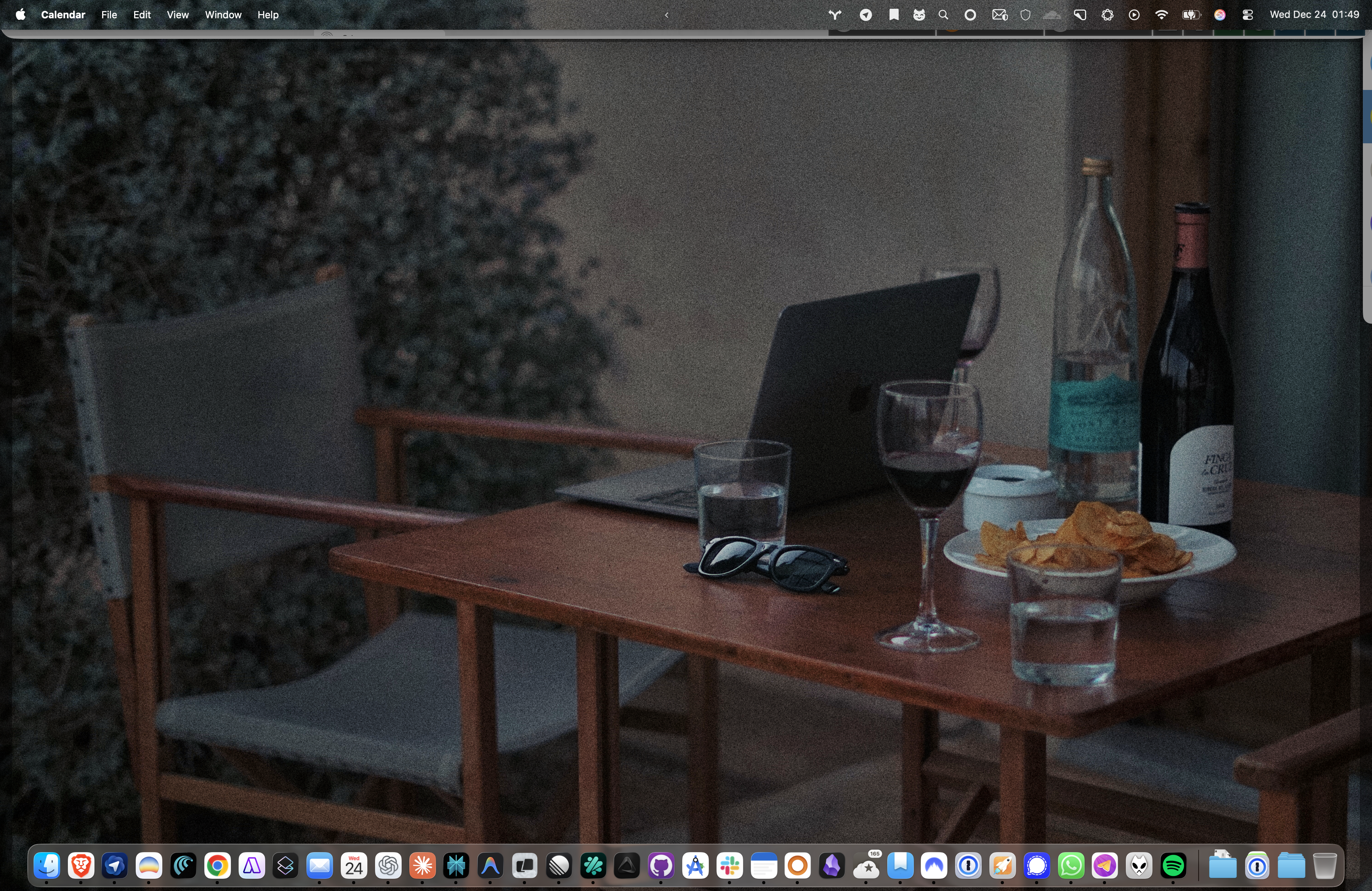Open the Mail app in the Dock
1372x891 pixels.
coord(320,865)
